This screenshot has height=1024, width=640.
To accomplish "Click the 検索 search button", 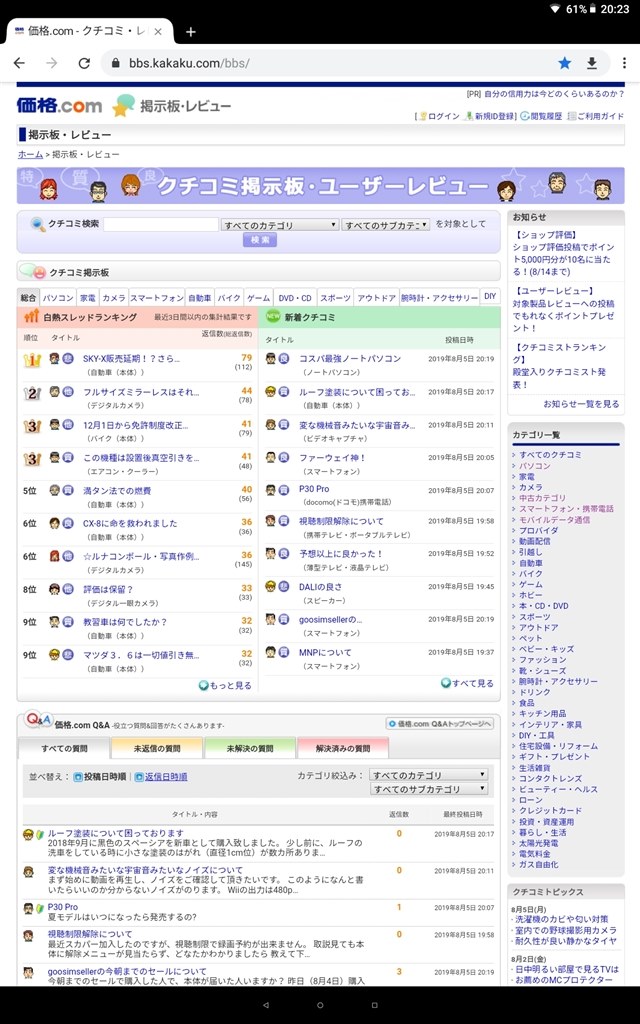I will coord(260,240).
